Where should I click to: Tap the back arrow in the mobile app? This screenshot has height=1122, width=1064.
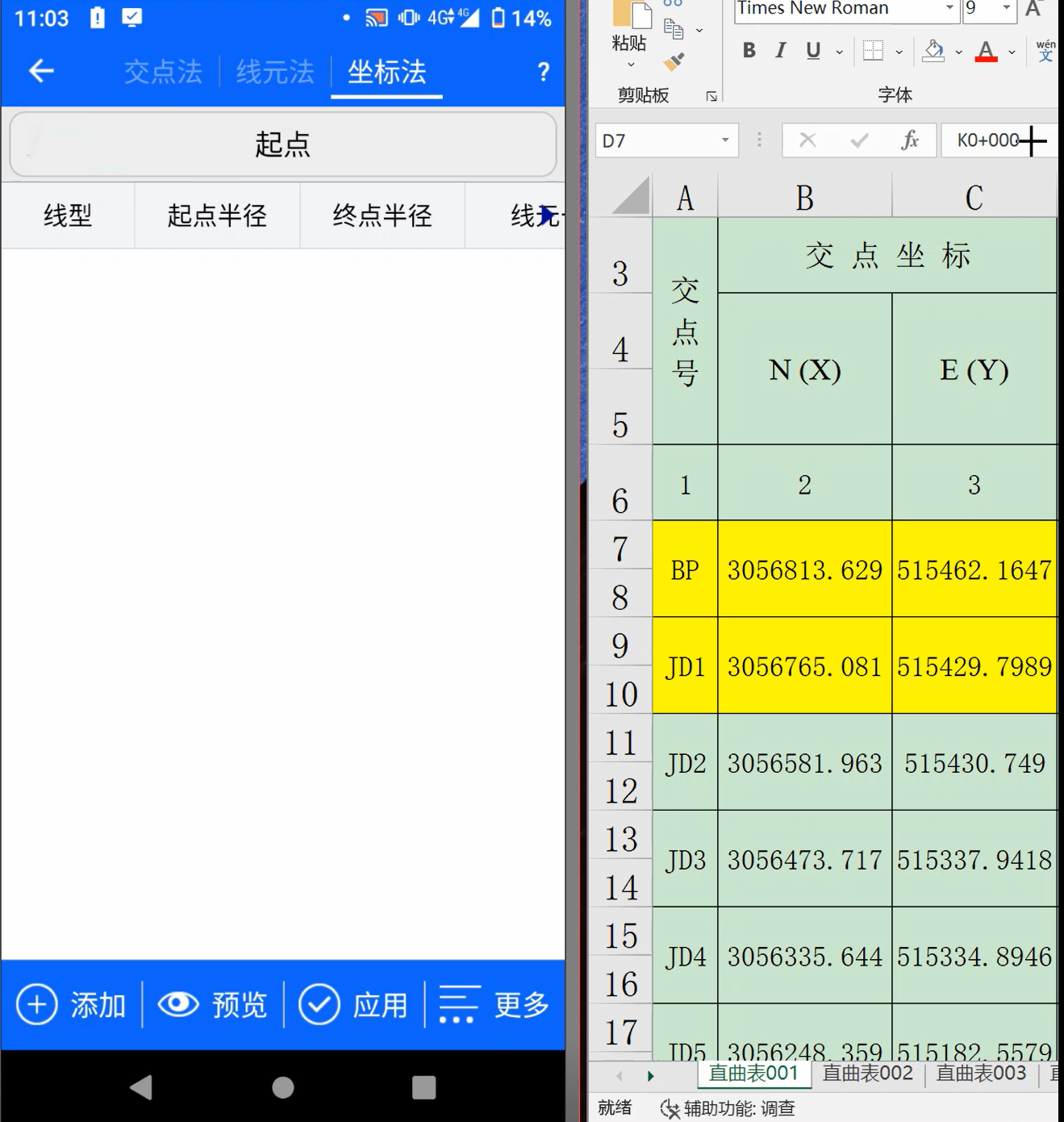coord(41,72)
